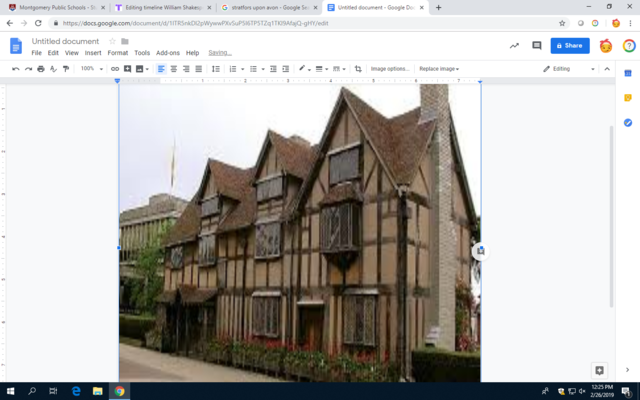Open Google Keep side panel icon
Image resolution: width=640 pixels, height=400 pixels.
coord(628,98)
